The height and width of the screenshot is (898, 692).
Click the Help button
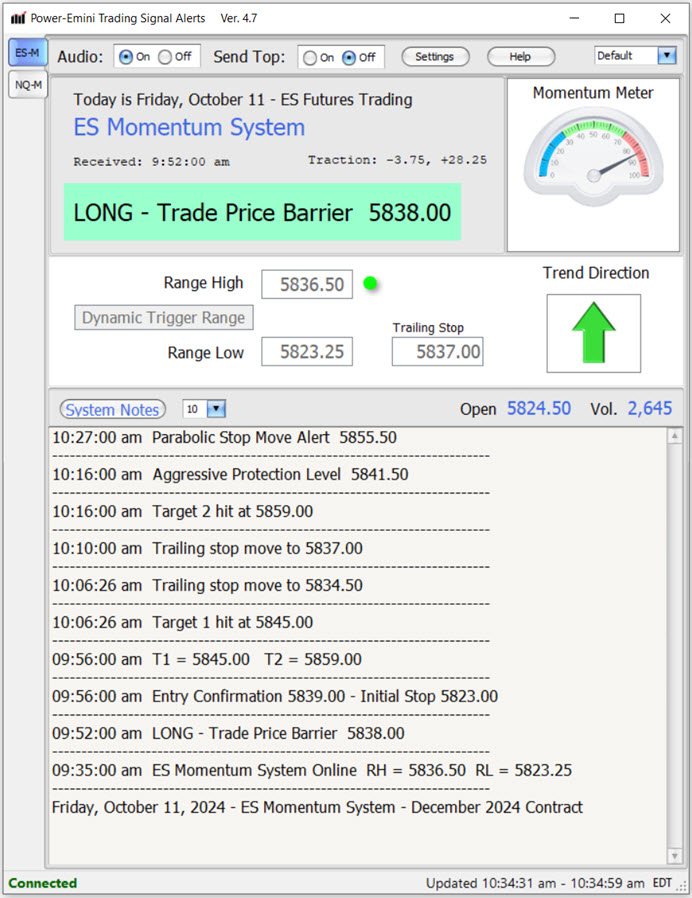point(521,57)
